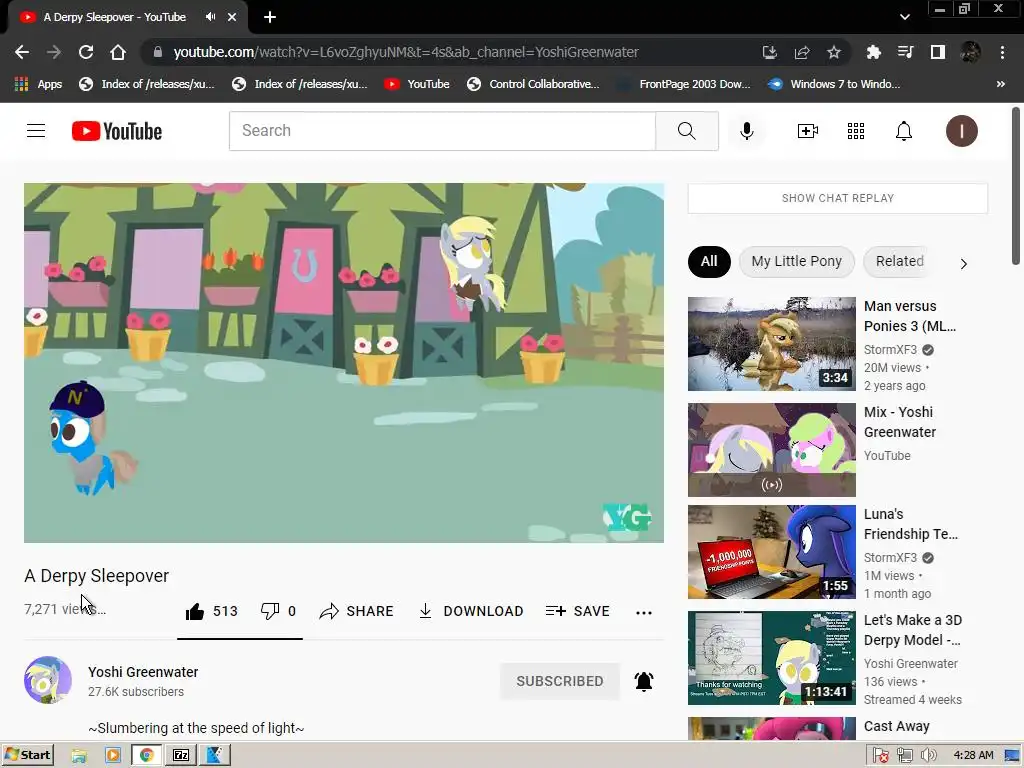Click SHOW CHAT REPLAY

pos(837,198)
